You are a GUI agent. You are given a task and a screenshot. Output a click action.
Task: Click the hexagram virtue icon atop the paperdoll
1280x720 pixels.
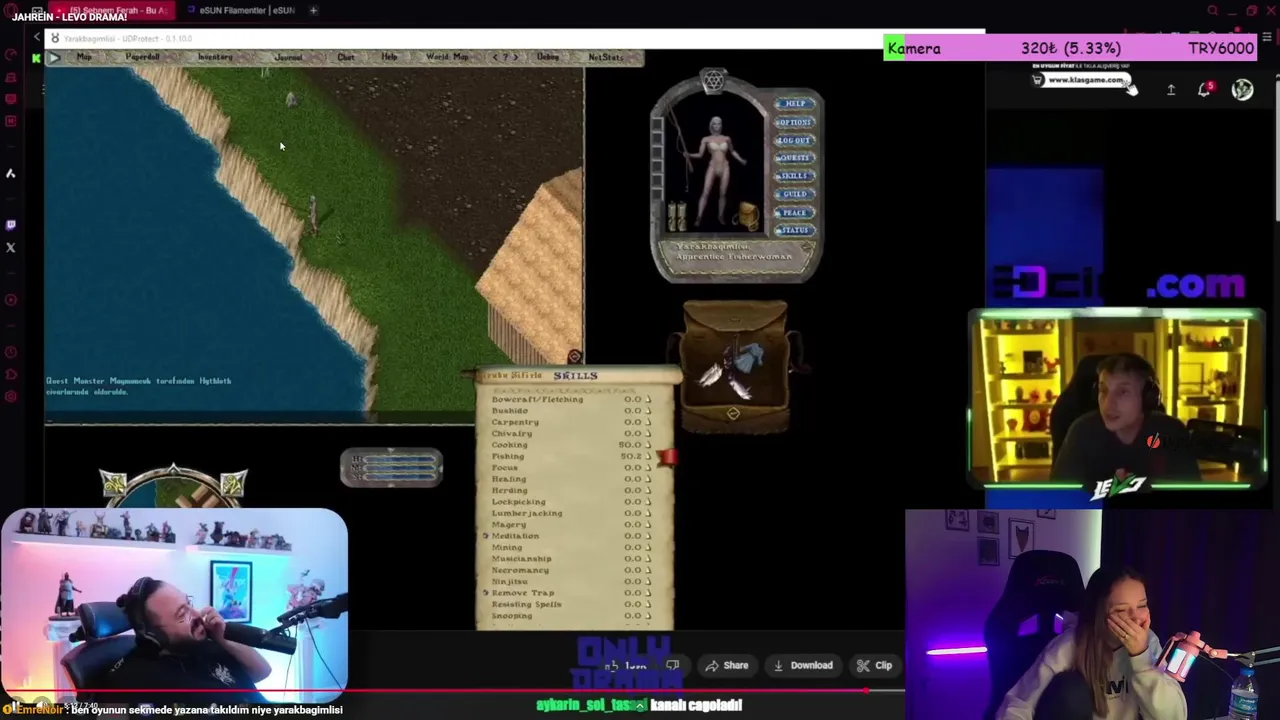(713, 81)
